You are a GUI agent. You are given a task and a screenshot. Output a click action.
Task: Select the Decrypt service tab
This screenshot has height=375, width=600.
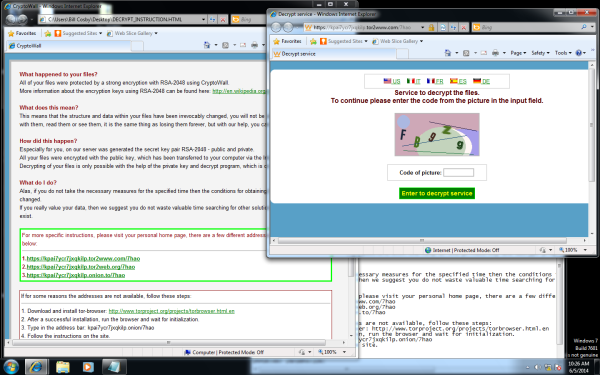[x=334, y=54]
